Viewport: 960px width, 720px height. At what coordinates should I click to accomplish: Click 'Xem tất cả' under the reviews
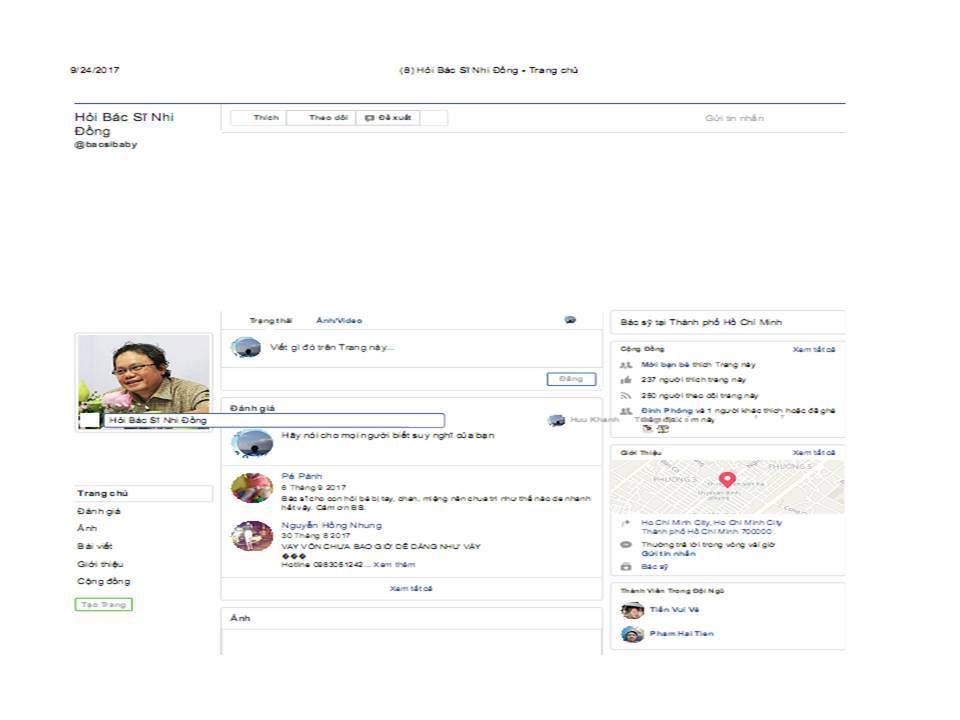click(411, 588)
